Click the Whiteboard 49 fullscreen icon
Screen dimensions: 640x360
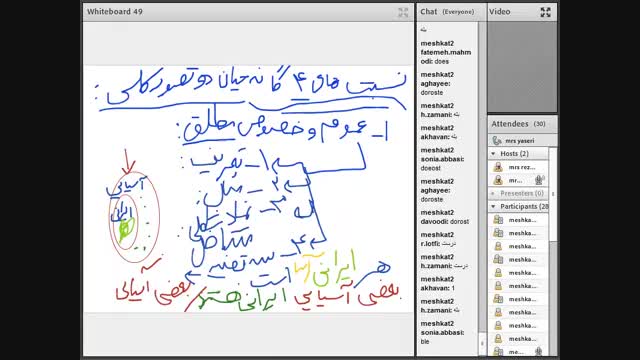click(x=403, y=12)
